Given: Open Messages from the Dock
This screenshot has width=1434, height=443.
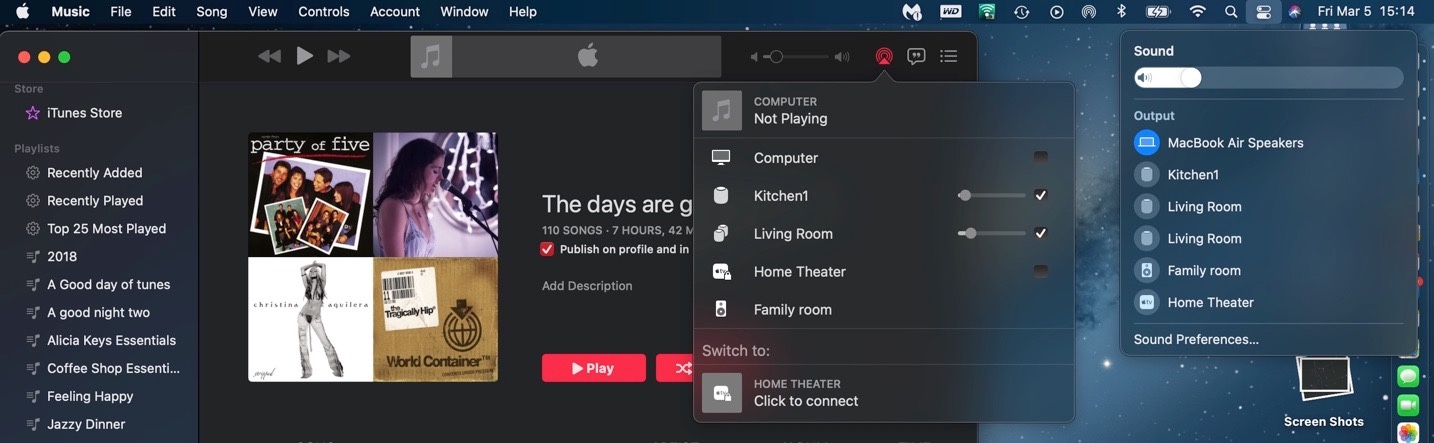Looking at the screenshot, I should (1408, 377).
